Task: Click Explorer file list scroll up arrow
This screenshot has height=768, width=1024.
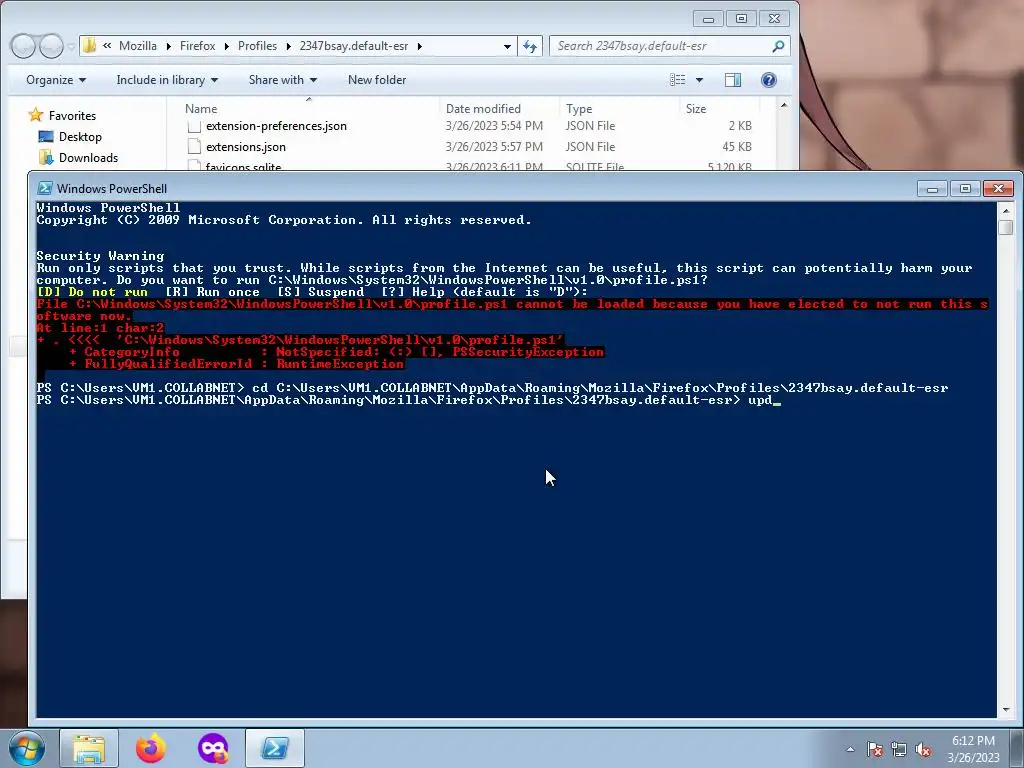Action: click(784, 105)
